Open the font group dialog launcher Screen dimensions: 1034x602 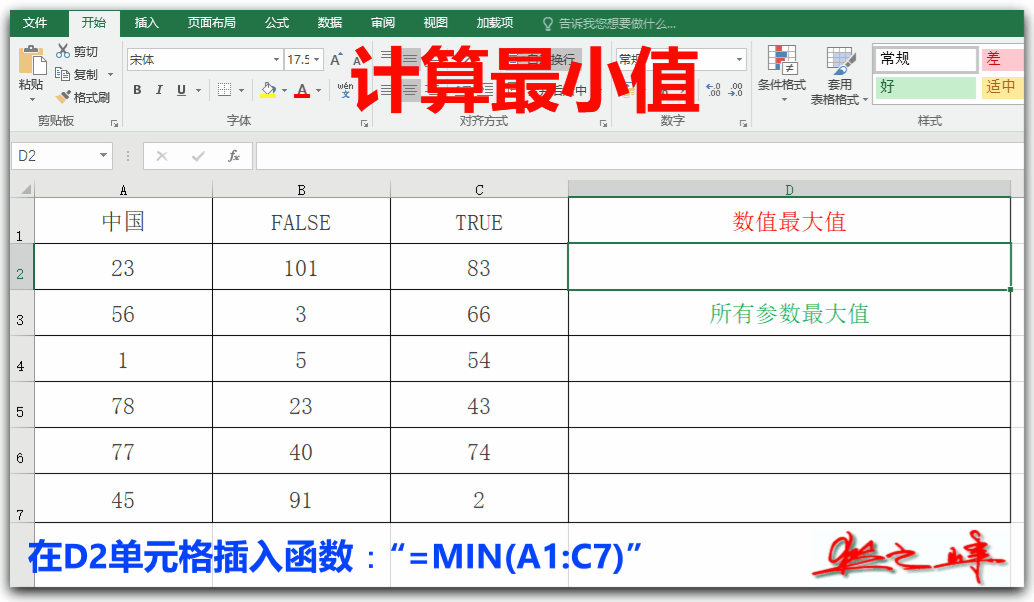click(x=364, y=123)
